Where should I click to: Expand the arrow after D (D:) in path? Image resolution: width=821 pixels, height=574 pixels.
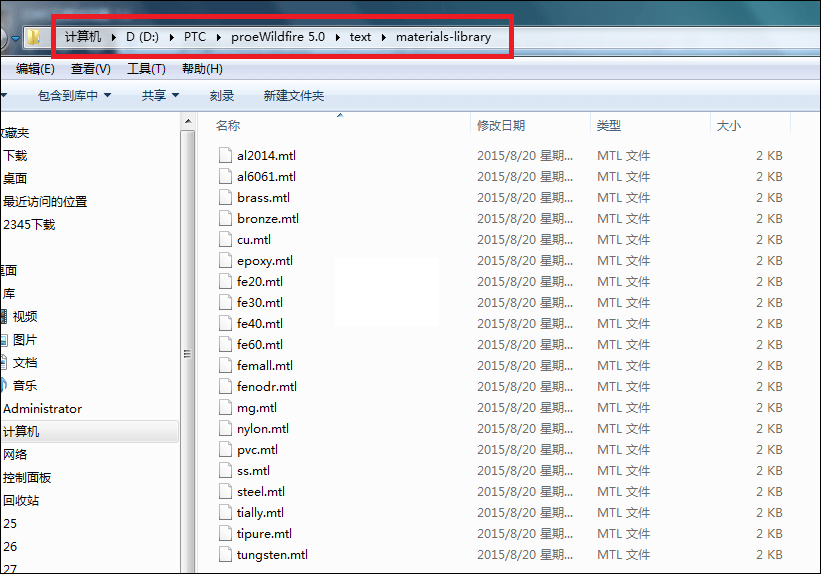tap(171, 37)
